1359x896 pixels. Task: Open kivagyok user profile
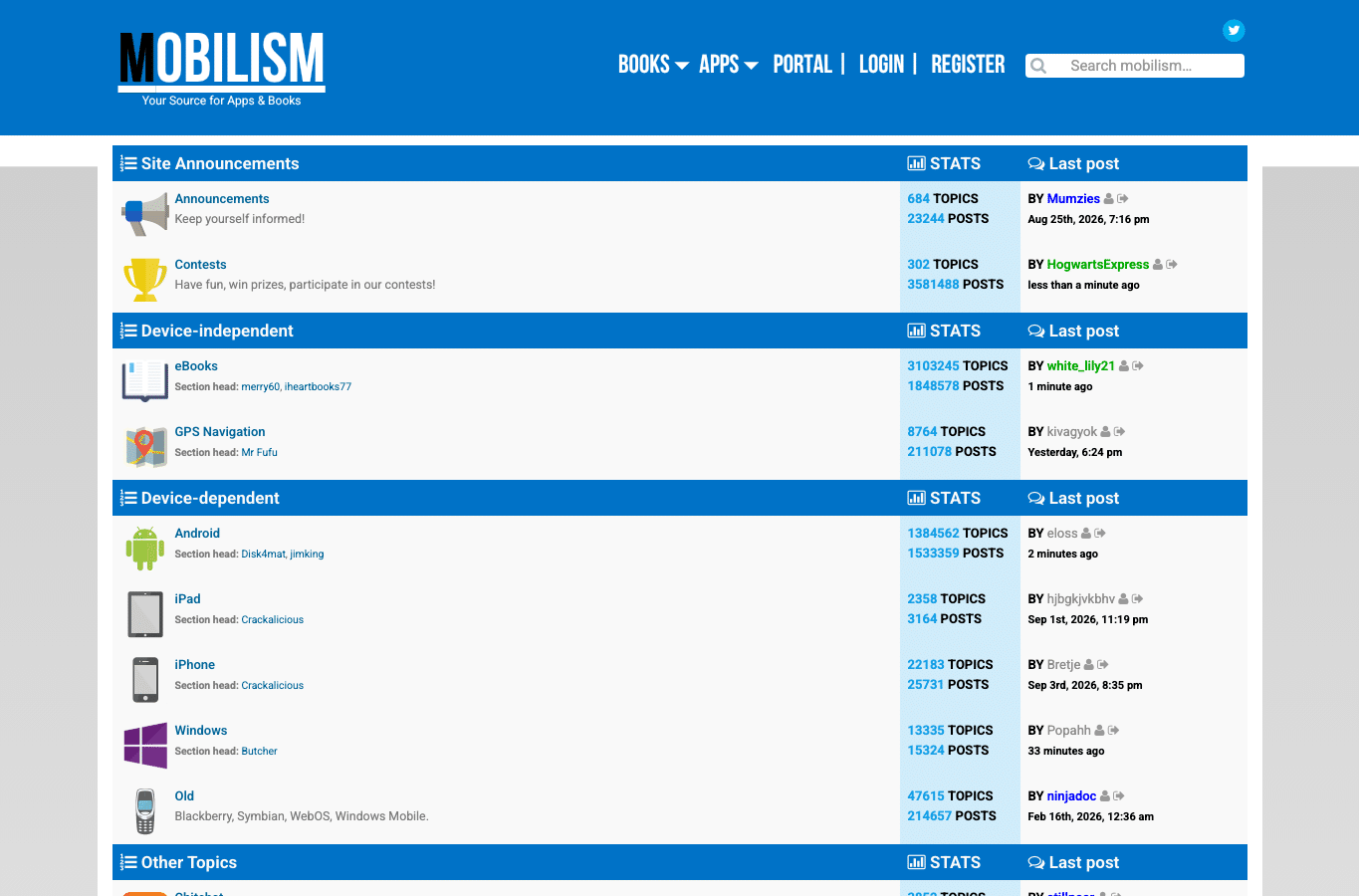click(1072, 432)
